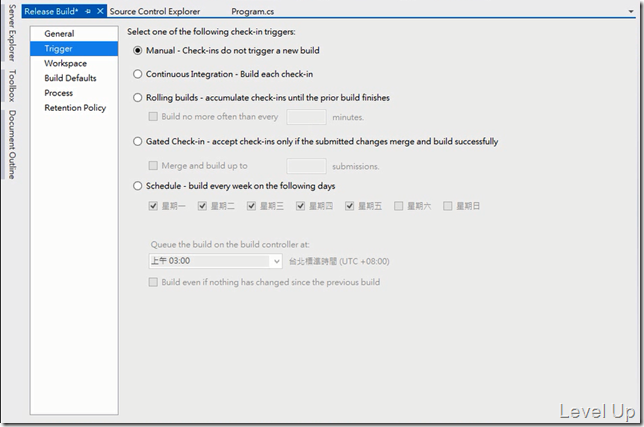Choose Schedule radio button
644x427 pixels.
tap(138, 186)
